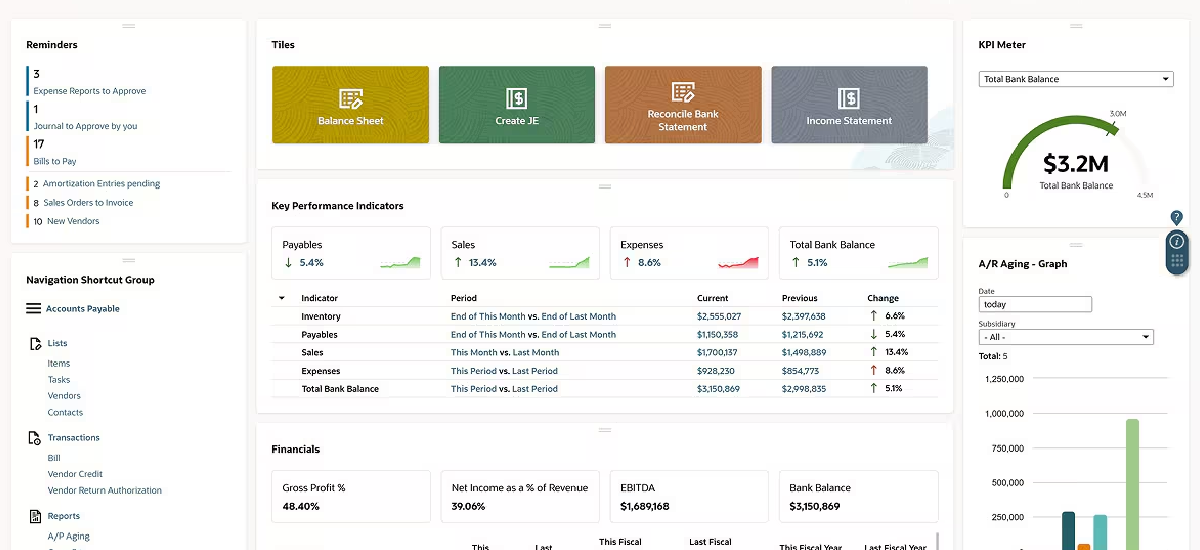Open the New Vendors reminder
1200x550 pixels.
pyautogui.click(x=73, y=221)
